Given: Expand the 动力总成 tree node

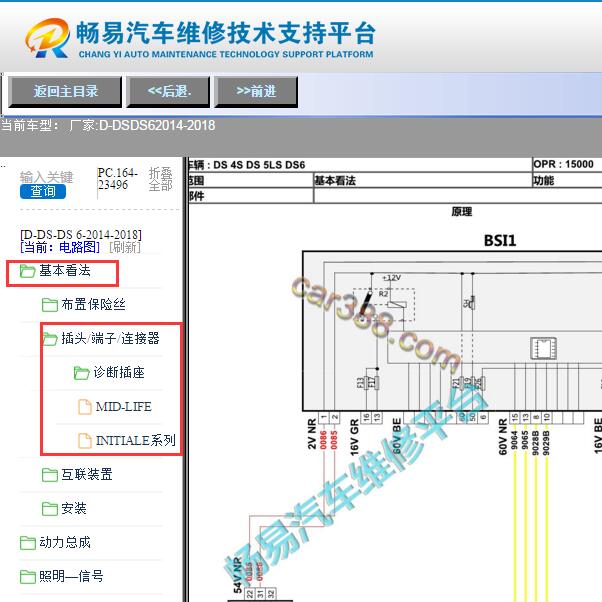Looking at the screenshot, I should point(65,542).
